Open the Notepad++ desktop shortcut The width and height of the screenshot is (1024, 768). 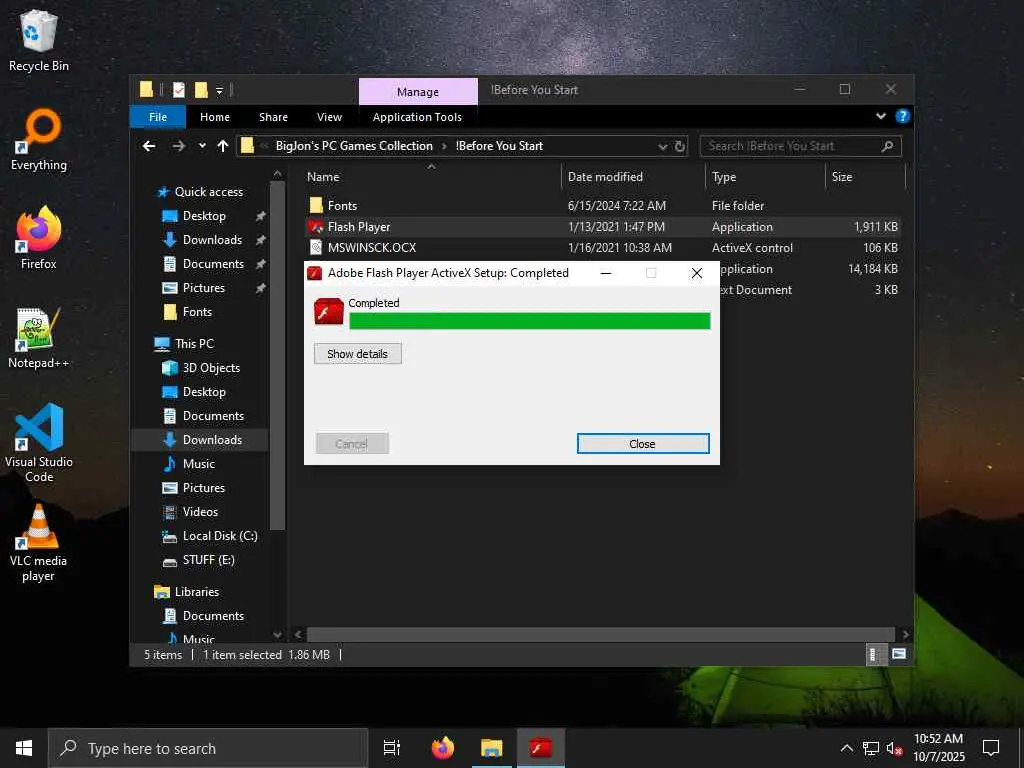click(39, 338)
